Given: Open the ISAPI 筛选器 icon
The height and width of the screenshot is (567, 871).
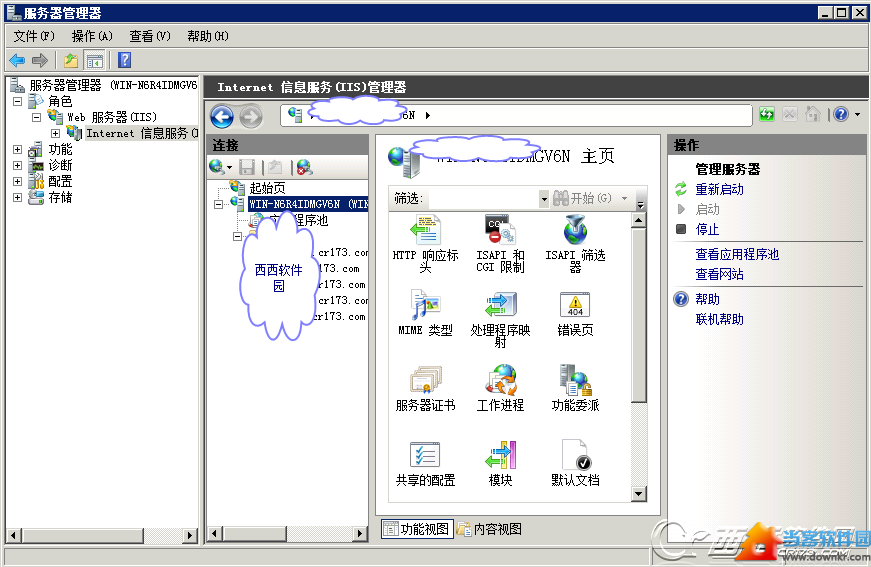Looking at the screenshot, I should point(575,230).
